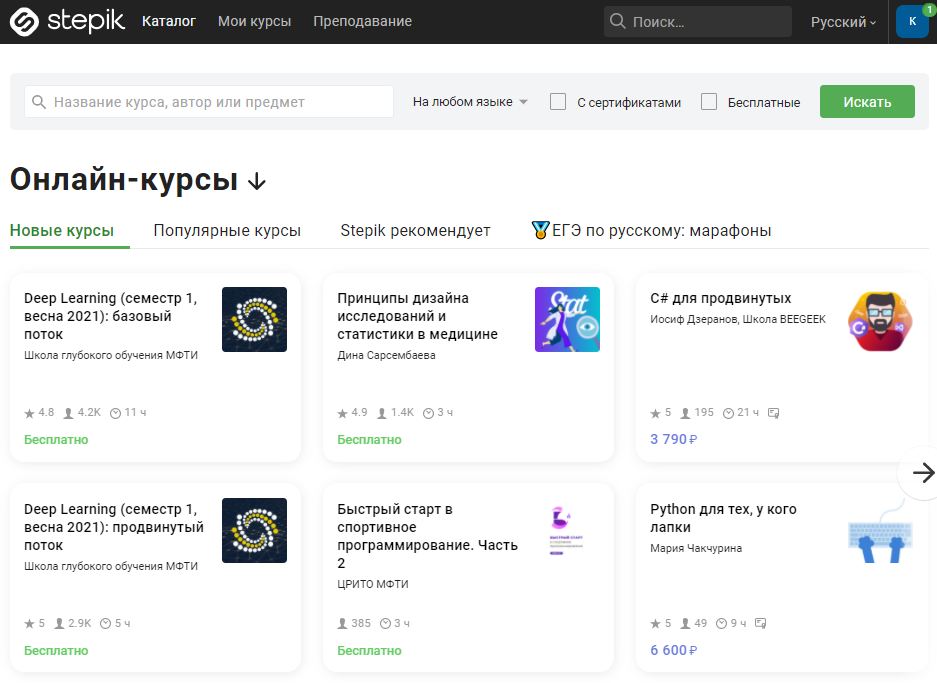
Task: Open Быстрый старт в спортивное программирование title
Action: (x=427, y=536)
